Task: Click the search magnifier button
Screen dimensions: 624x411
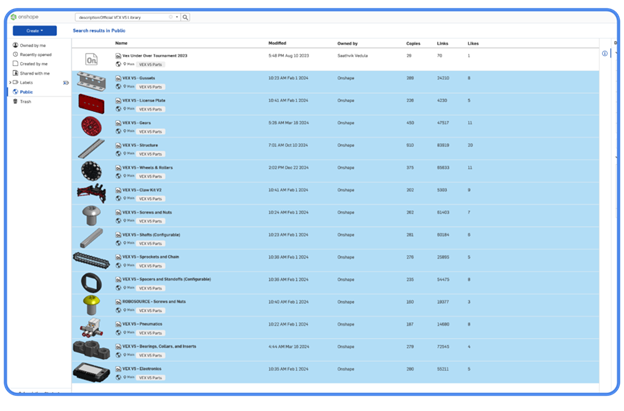Action: click(x=186, y=17)
